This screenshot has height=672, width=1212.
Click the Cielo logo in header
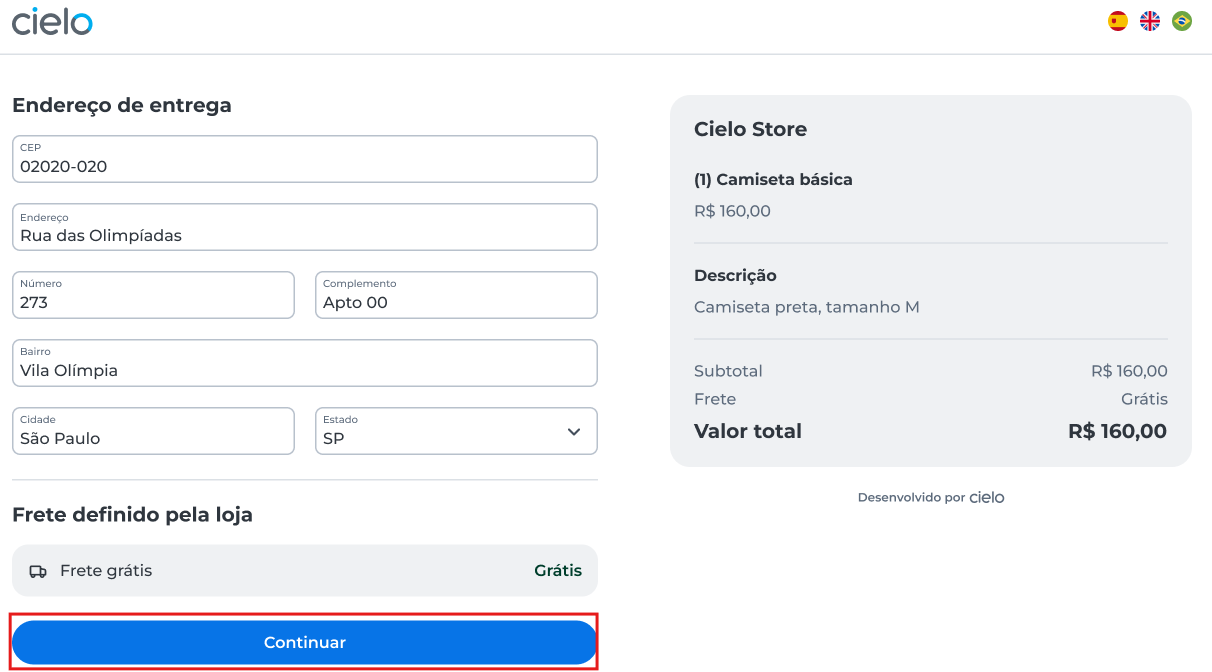point(52,21)
